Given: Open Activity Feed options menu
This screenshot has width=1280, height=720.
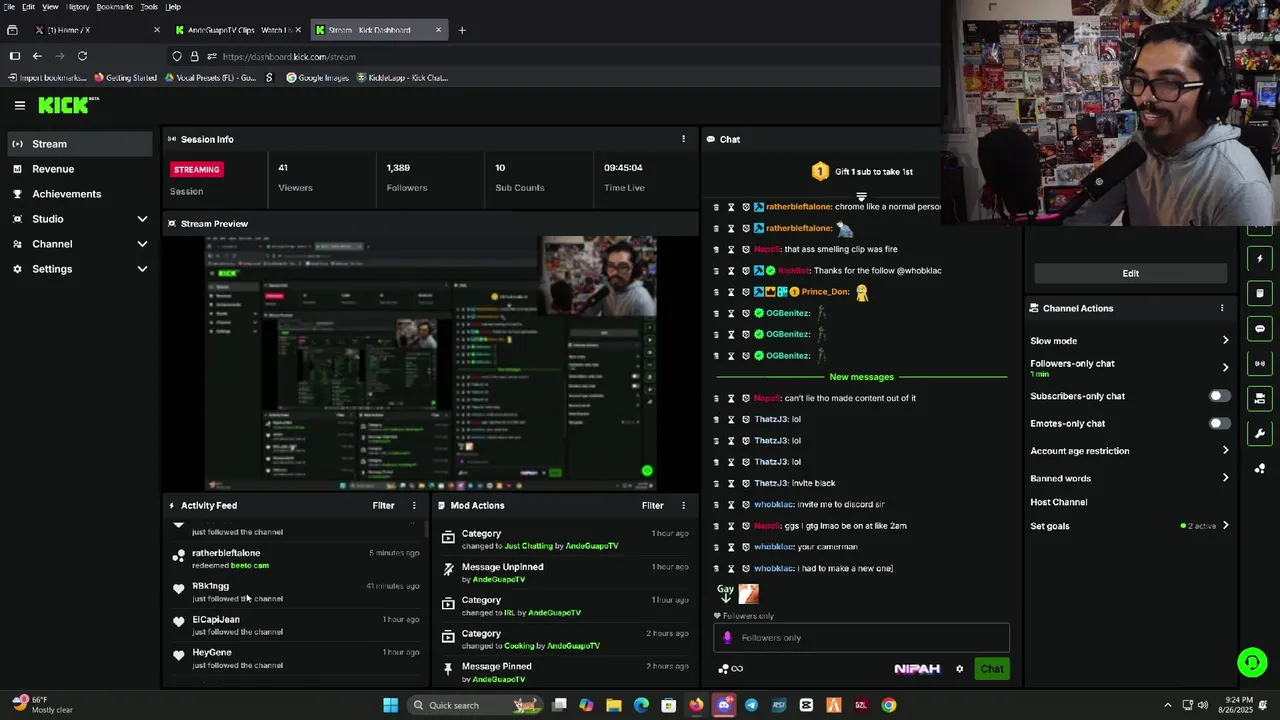Looking at the screenshot, I should [x=414, y=506].
